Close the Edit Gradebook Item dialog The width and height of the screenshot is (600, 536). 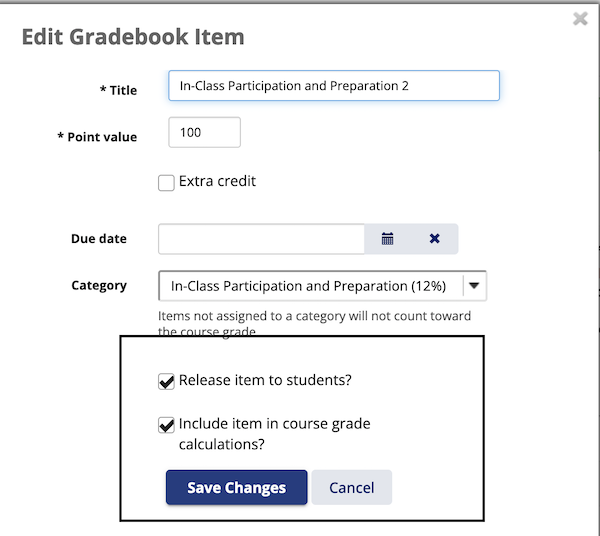coord(579,18)
